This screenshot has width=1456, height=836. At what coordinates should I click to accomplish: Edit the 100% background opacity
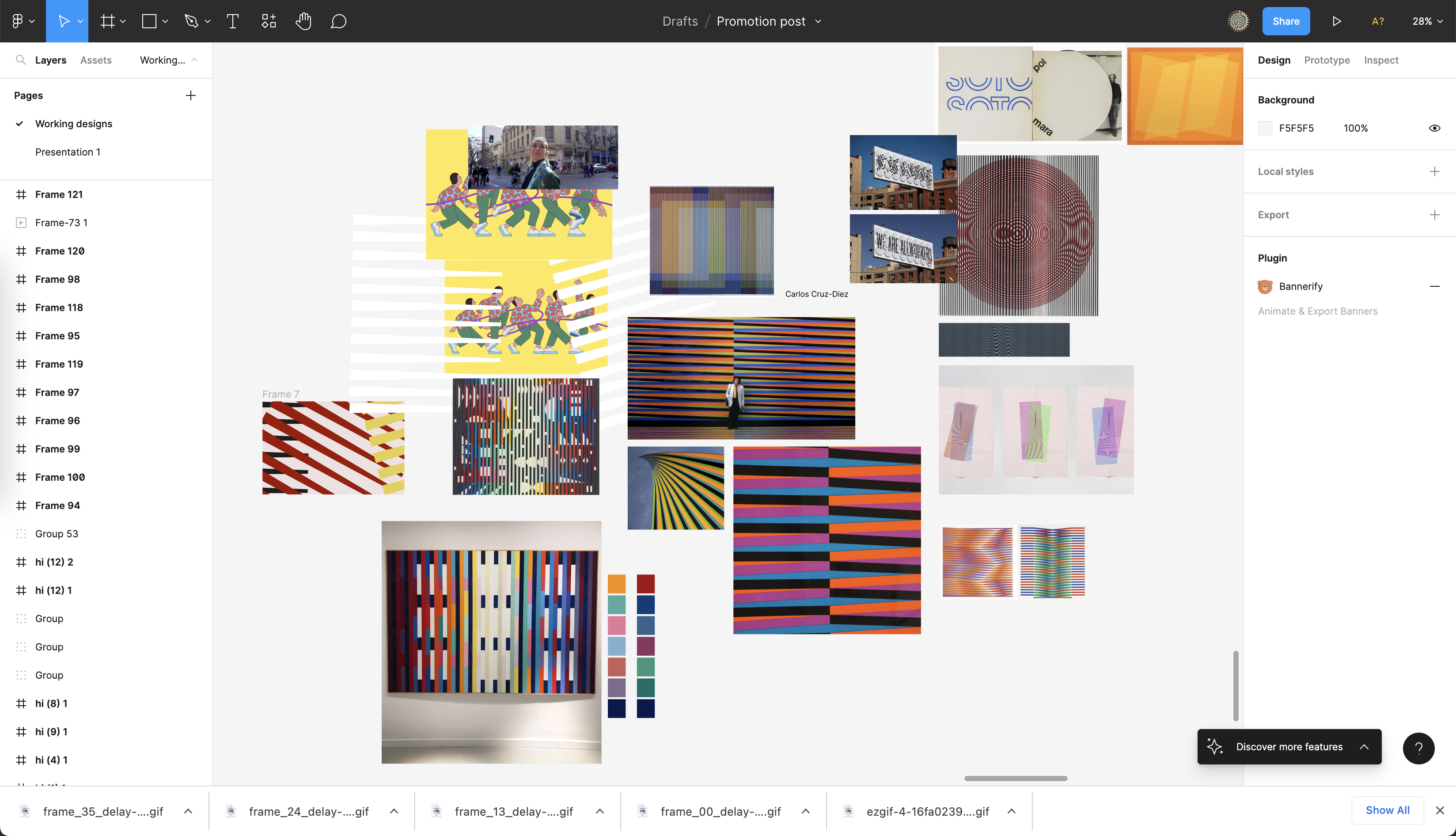pos(1356,128)
